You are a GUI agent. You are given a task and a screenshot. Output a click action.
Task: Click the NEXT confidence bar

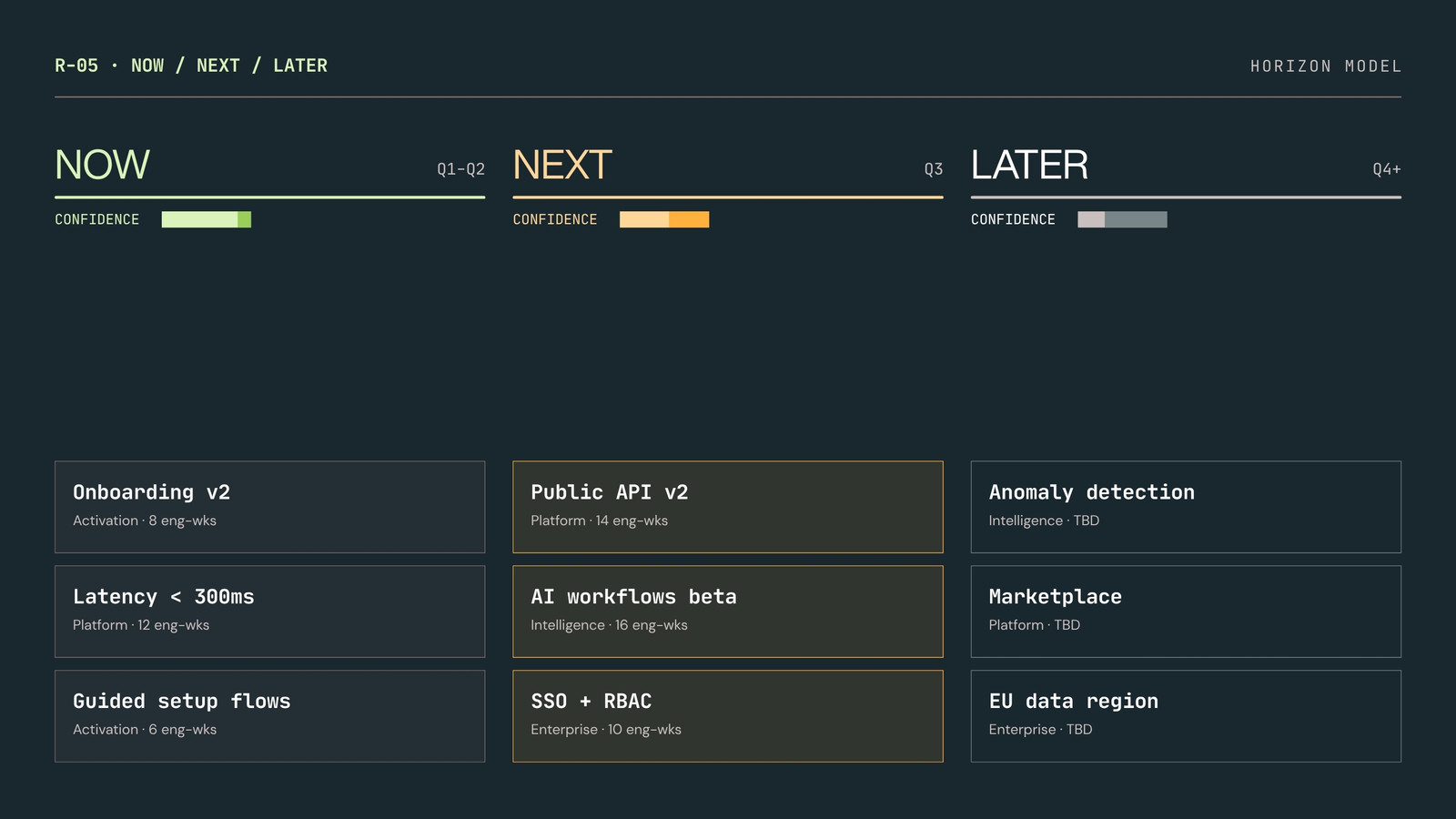click(664, 219)
